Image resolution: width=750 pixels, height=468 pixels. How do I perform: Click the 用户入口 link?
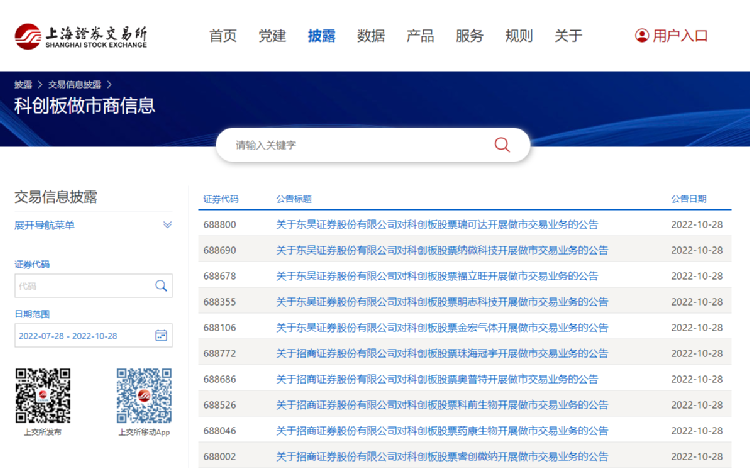click(680, 35)
